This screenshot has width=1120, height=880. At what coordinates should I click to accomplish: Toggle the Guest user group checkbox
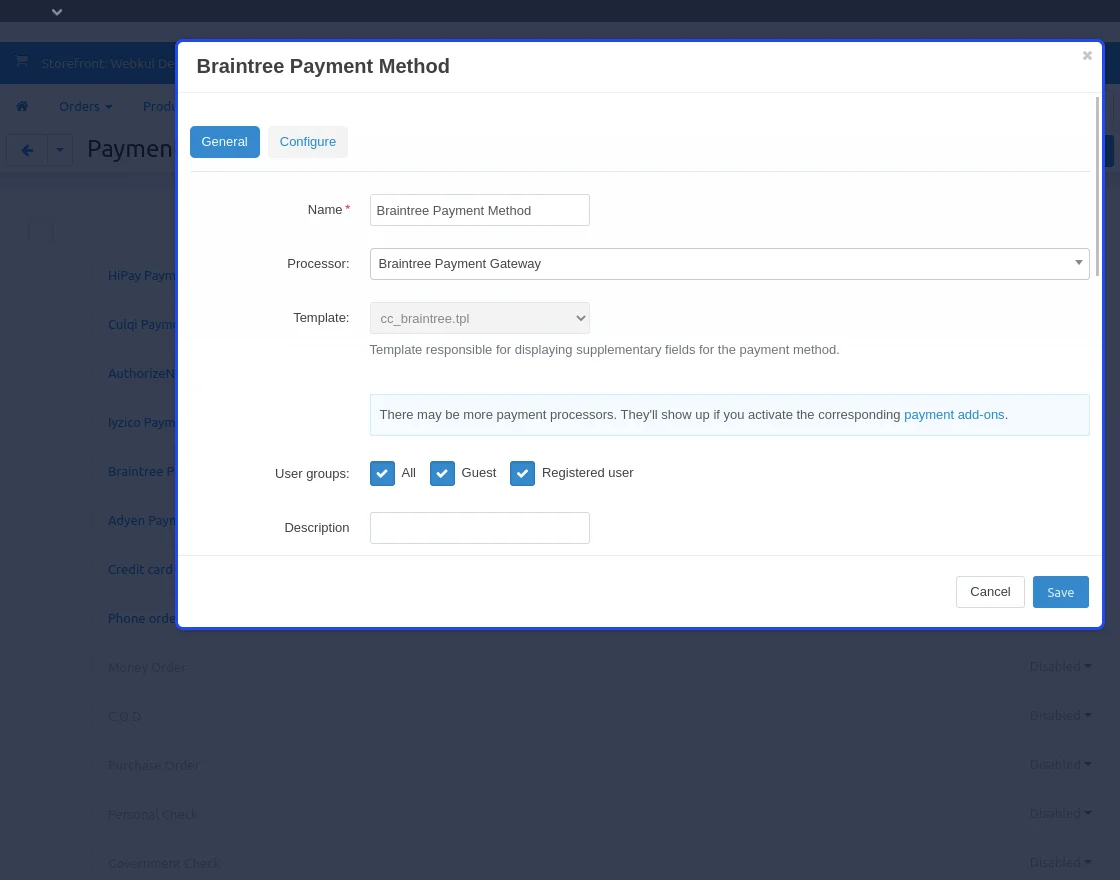point(442,473)
